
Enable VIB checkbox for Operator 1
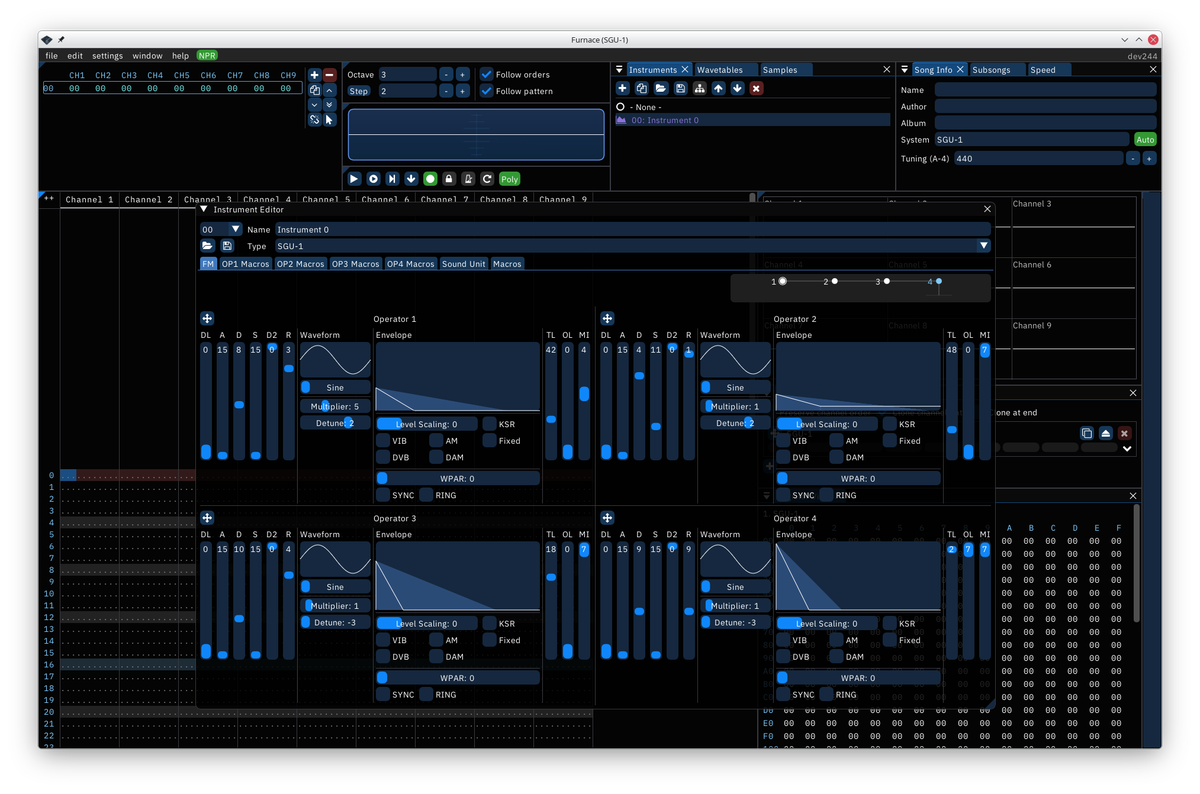tap(383, 441)
